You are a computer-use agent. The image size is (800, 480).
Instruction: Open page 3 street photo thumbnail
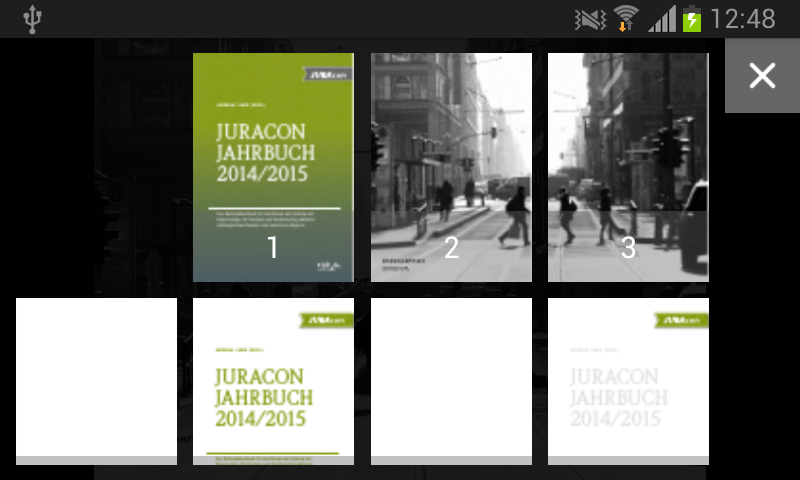point(628,167)
